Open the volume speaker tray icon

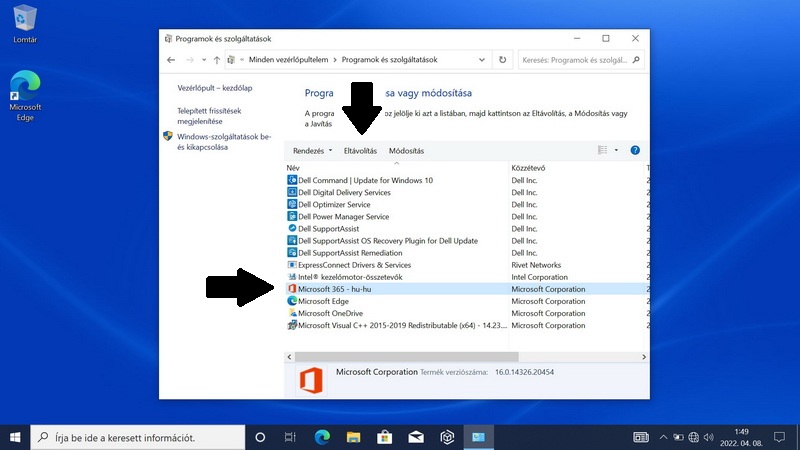tap(709, 437)
